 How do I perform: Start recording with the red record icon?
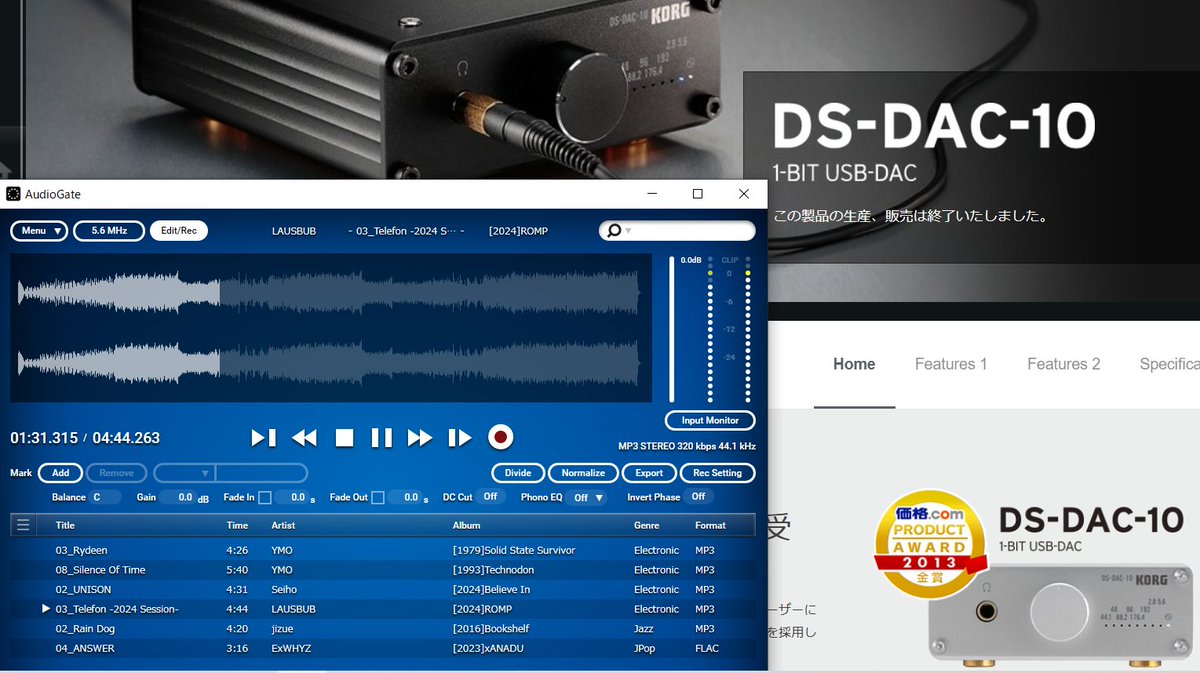click(x=500, y=437)
